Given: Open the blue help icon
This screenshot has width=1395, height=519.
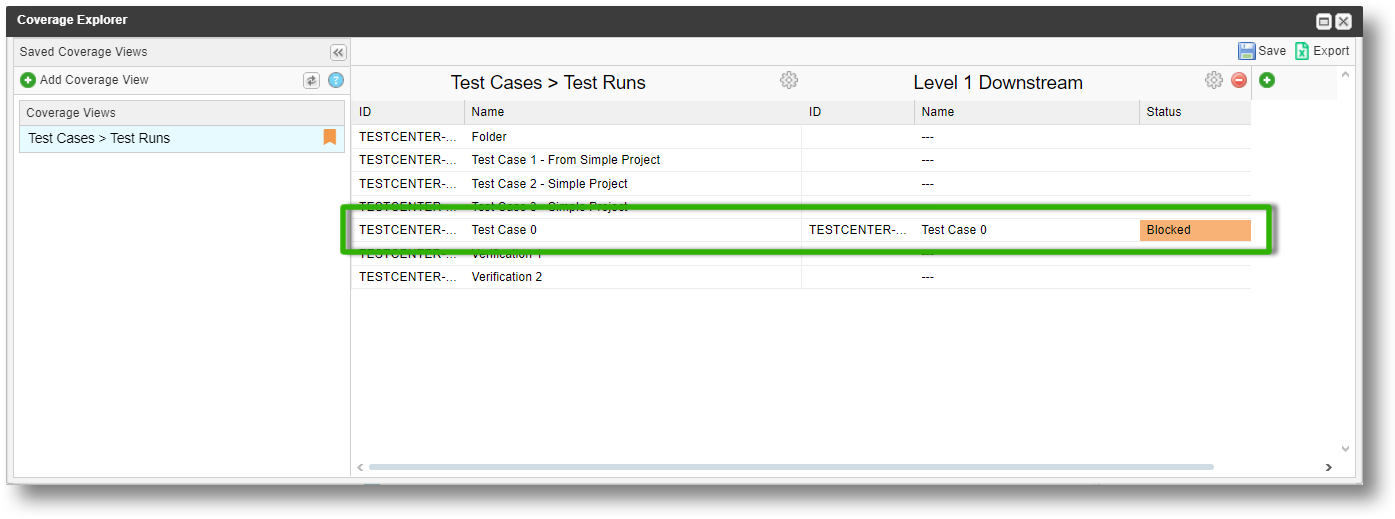Looking at the screenshot, I should tap(336, 80).
